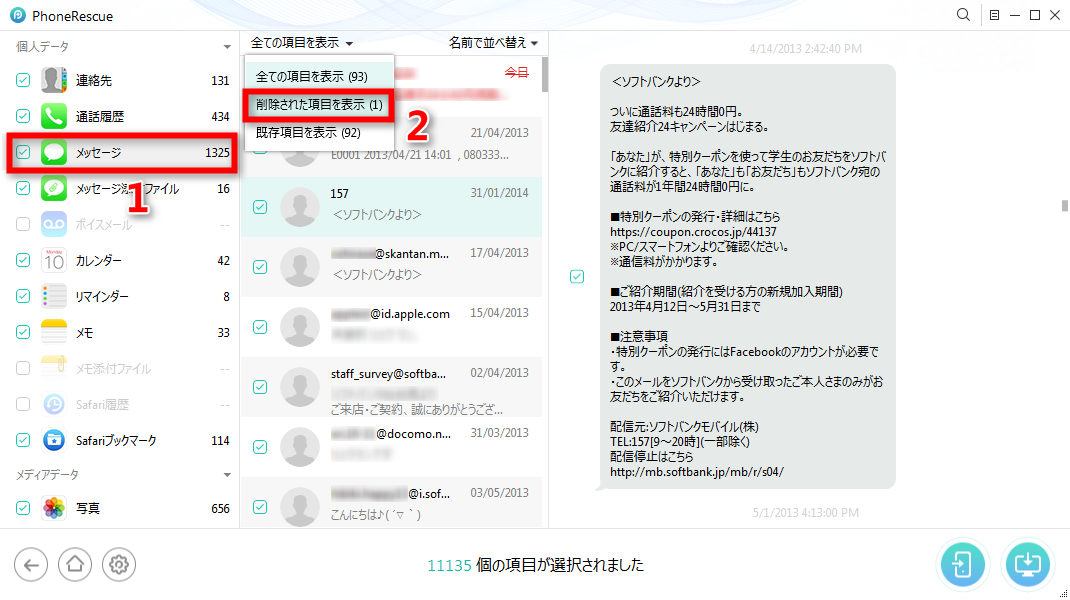
Task: Click the Safari Bookmarks icon
Action: (54, 440)
